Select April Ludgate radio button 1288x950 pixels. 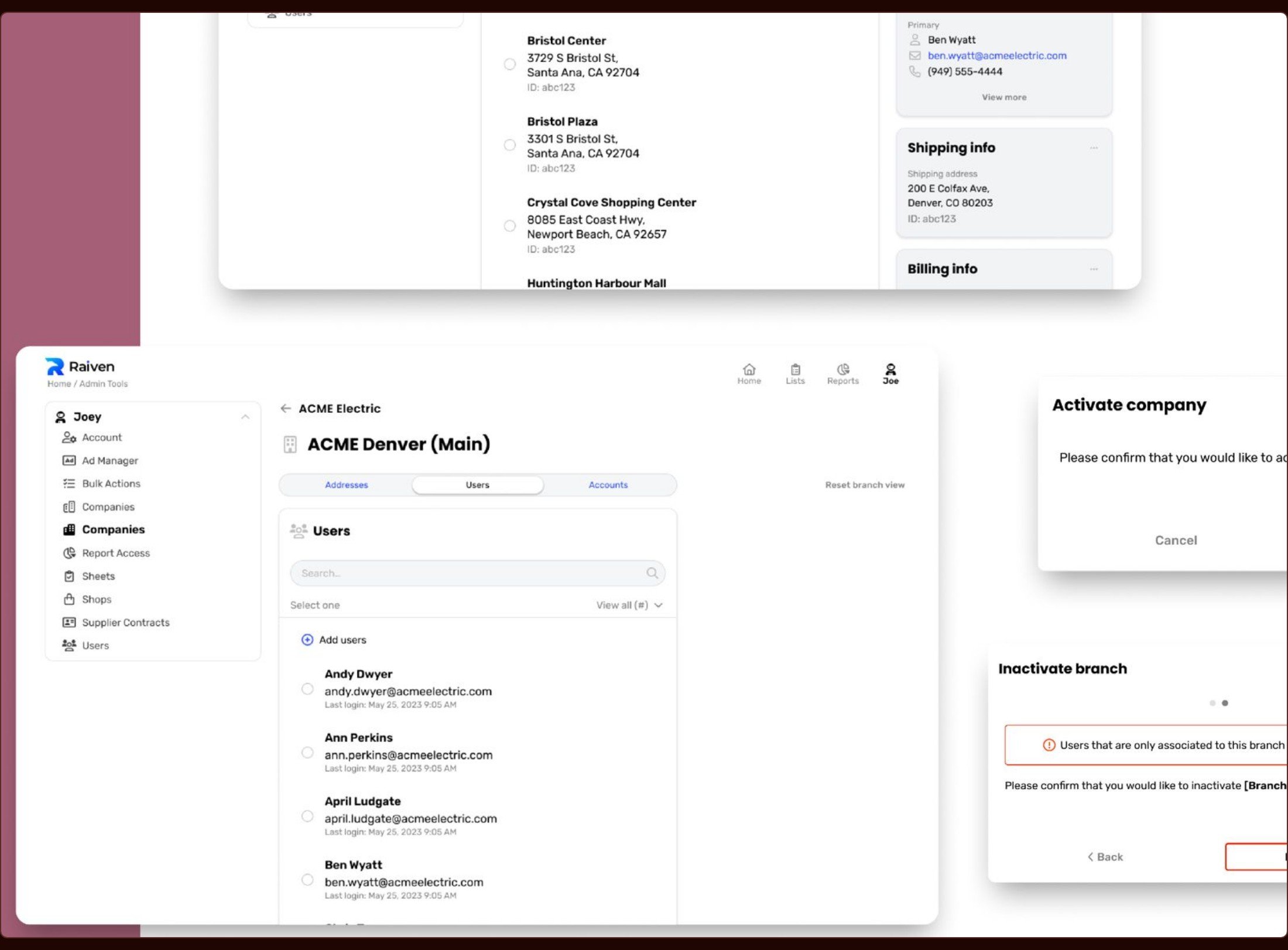coord(307,816)
